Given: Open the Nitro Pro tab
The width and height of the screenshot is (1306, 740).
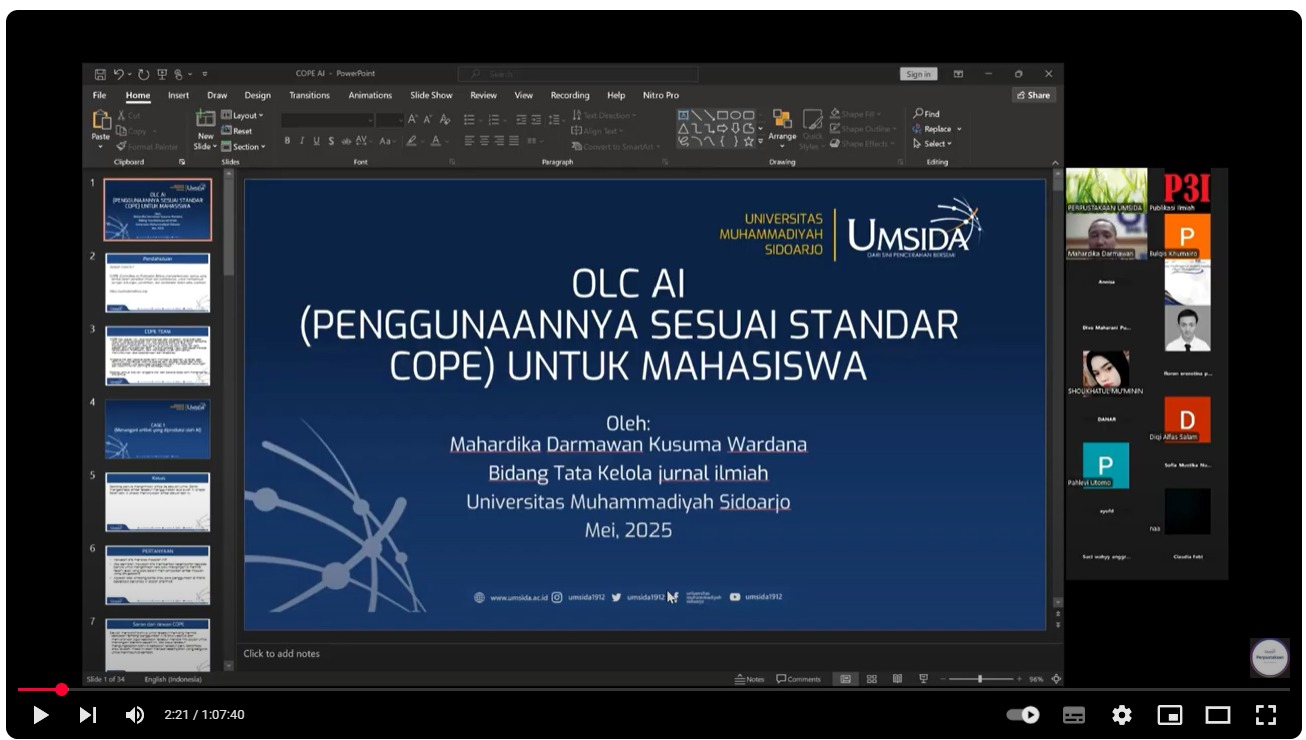Looking at the screenshot, I should pos(660,95).
